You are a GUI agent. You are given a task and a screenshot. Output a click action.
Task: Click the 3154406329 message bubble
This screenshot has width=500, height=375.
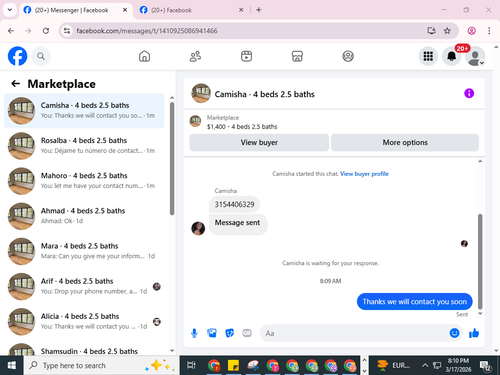tap(234, 204)
